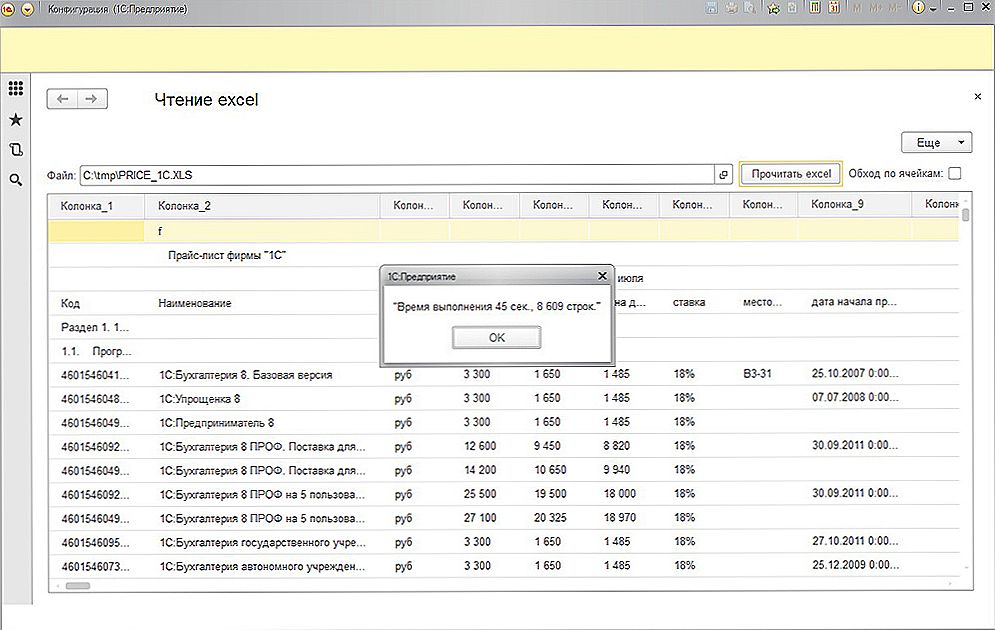
Task: Navigate back with left arrow button
Action: [63, 99]
